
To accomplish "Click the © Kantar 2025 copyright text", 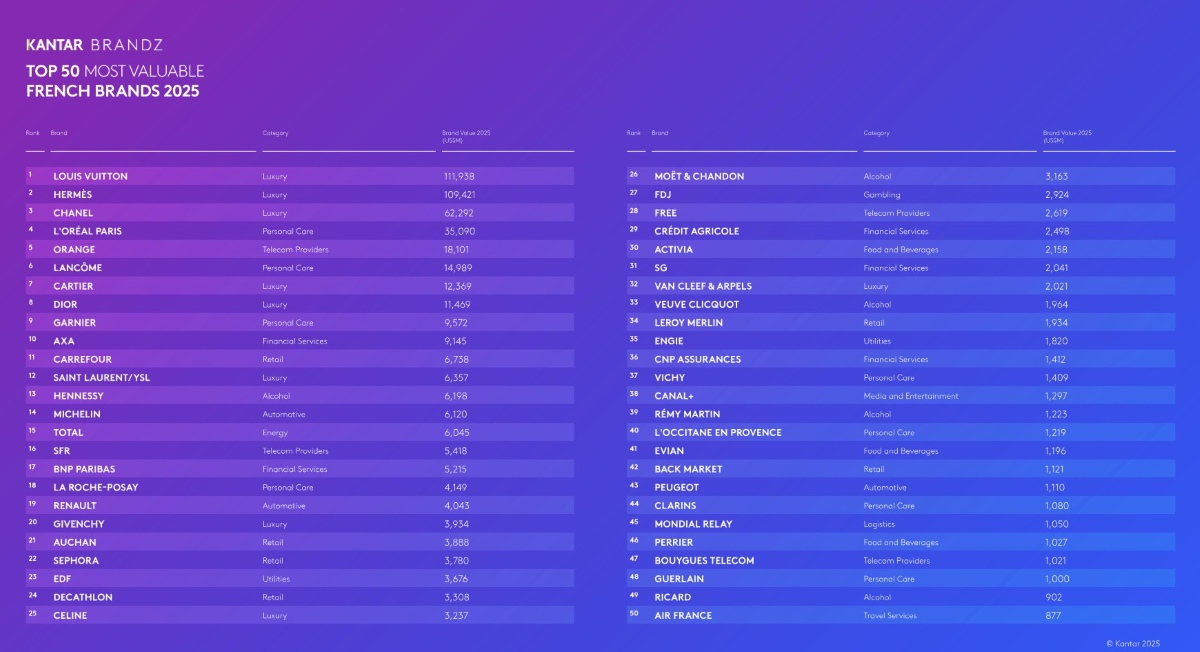I will point(1133,642).
